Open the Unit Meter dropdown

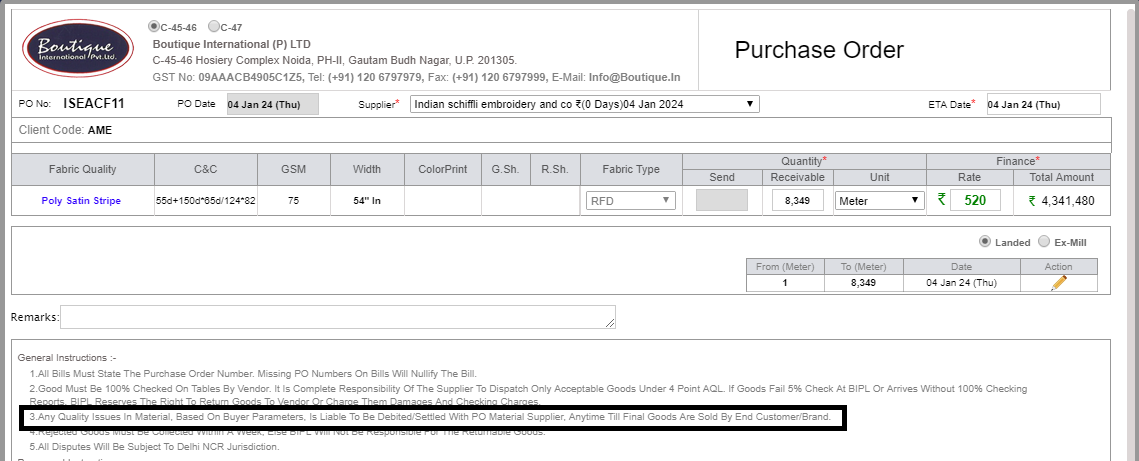click(x=879, y=200)
